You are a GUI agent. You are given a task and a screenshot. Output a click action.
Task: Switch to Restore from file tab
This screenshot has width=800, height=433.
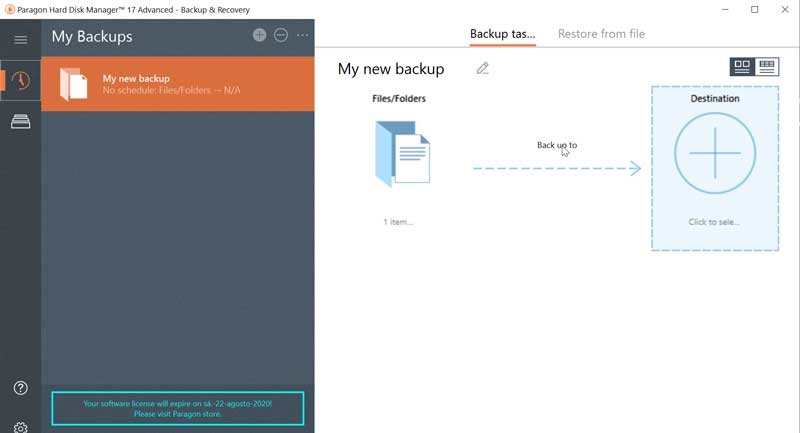[601, 34]
